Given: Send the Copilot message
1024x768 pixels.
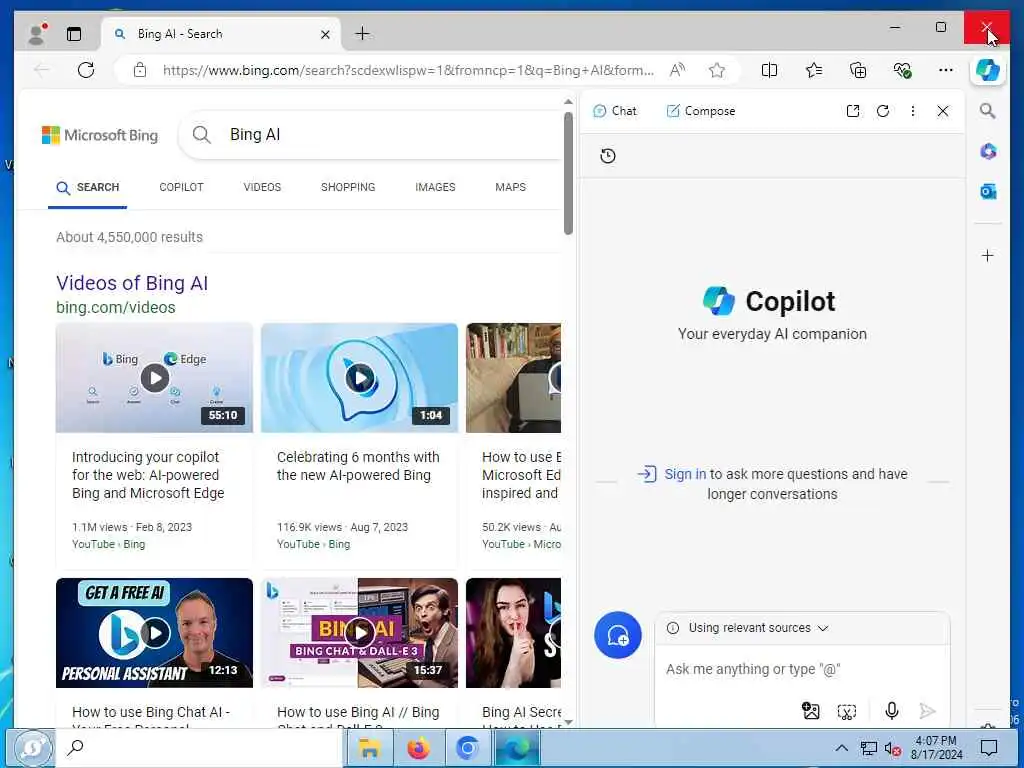Looking at the screenshot, I should (x=927, y=711).
